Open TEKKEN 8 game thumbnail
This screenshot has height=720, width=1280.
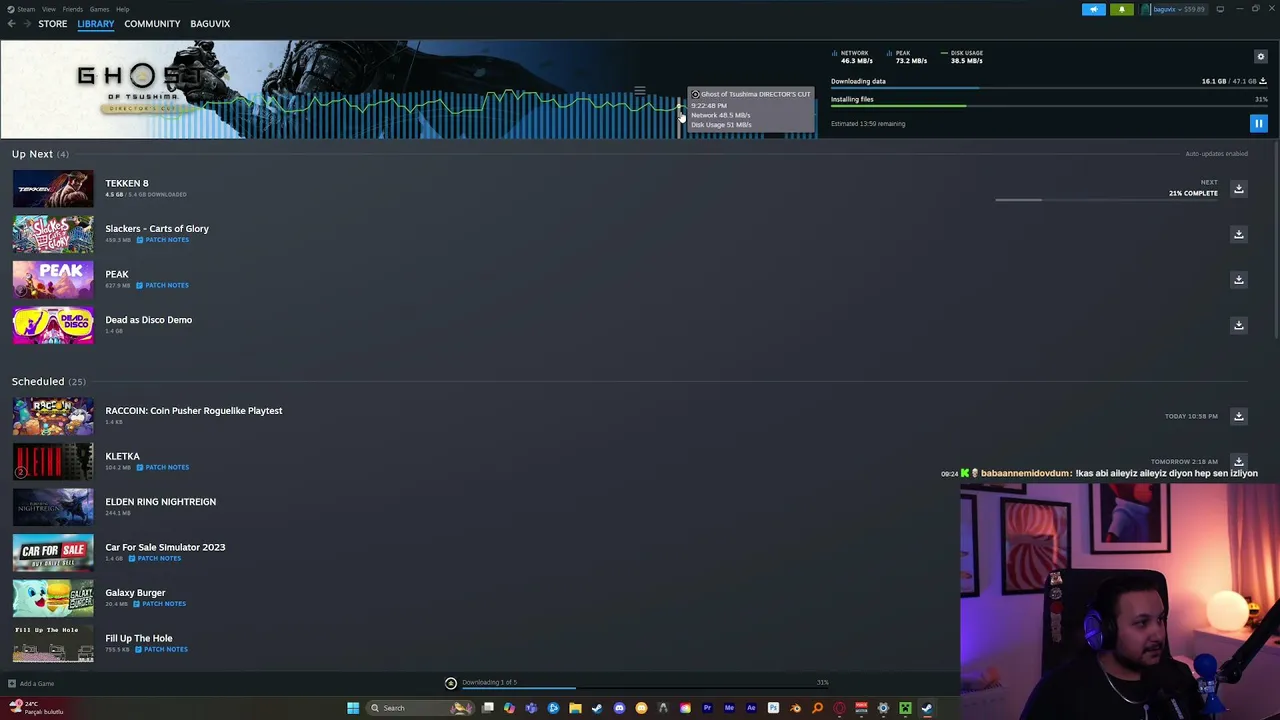pos(53,189)
